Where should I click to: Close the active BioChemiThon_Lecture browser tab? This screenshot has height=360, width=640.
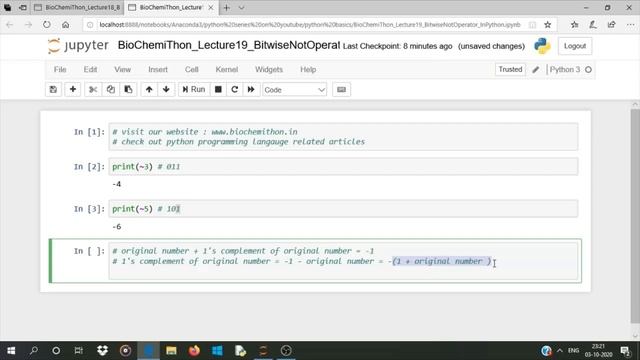tap(211, 7)
